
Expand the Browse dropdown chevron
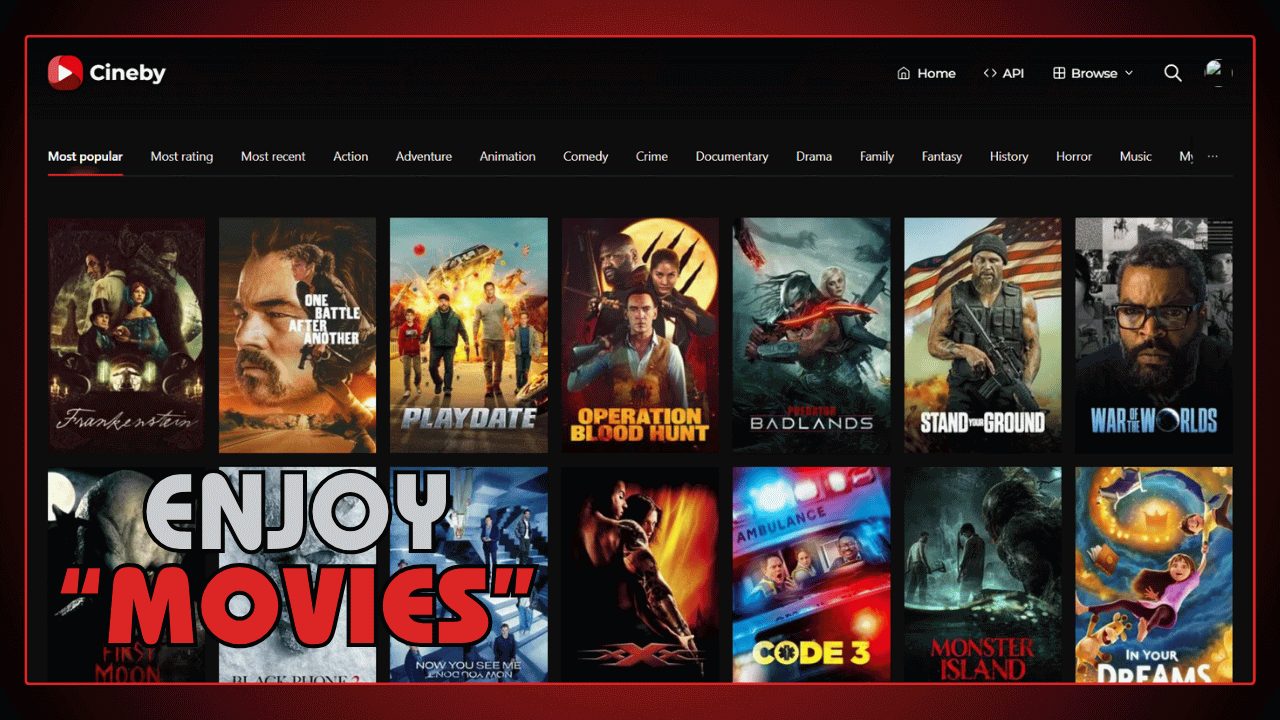click(1129, 73)
